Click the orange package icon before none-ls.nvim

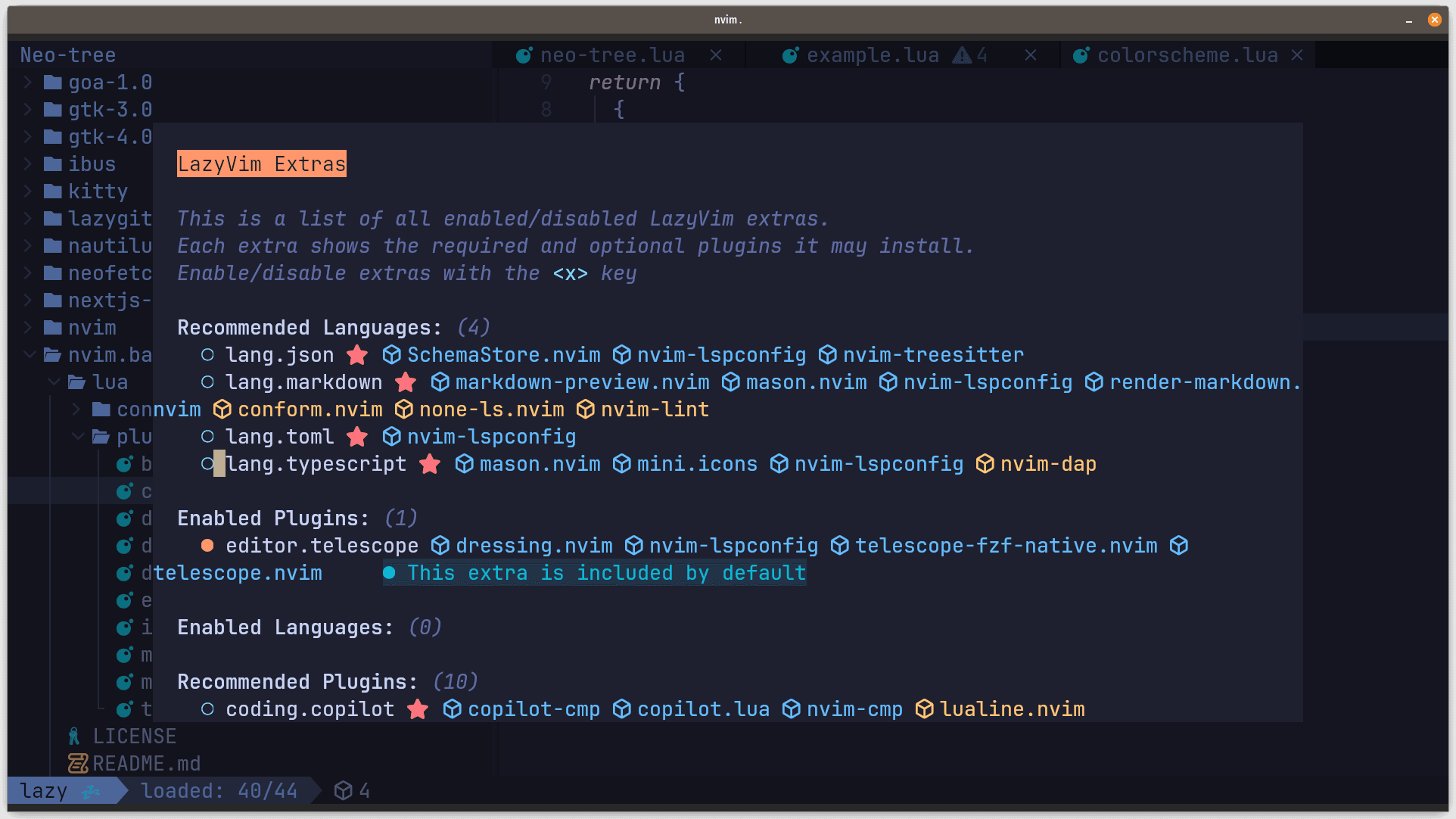pyautogui.click(x=403, y=409)
